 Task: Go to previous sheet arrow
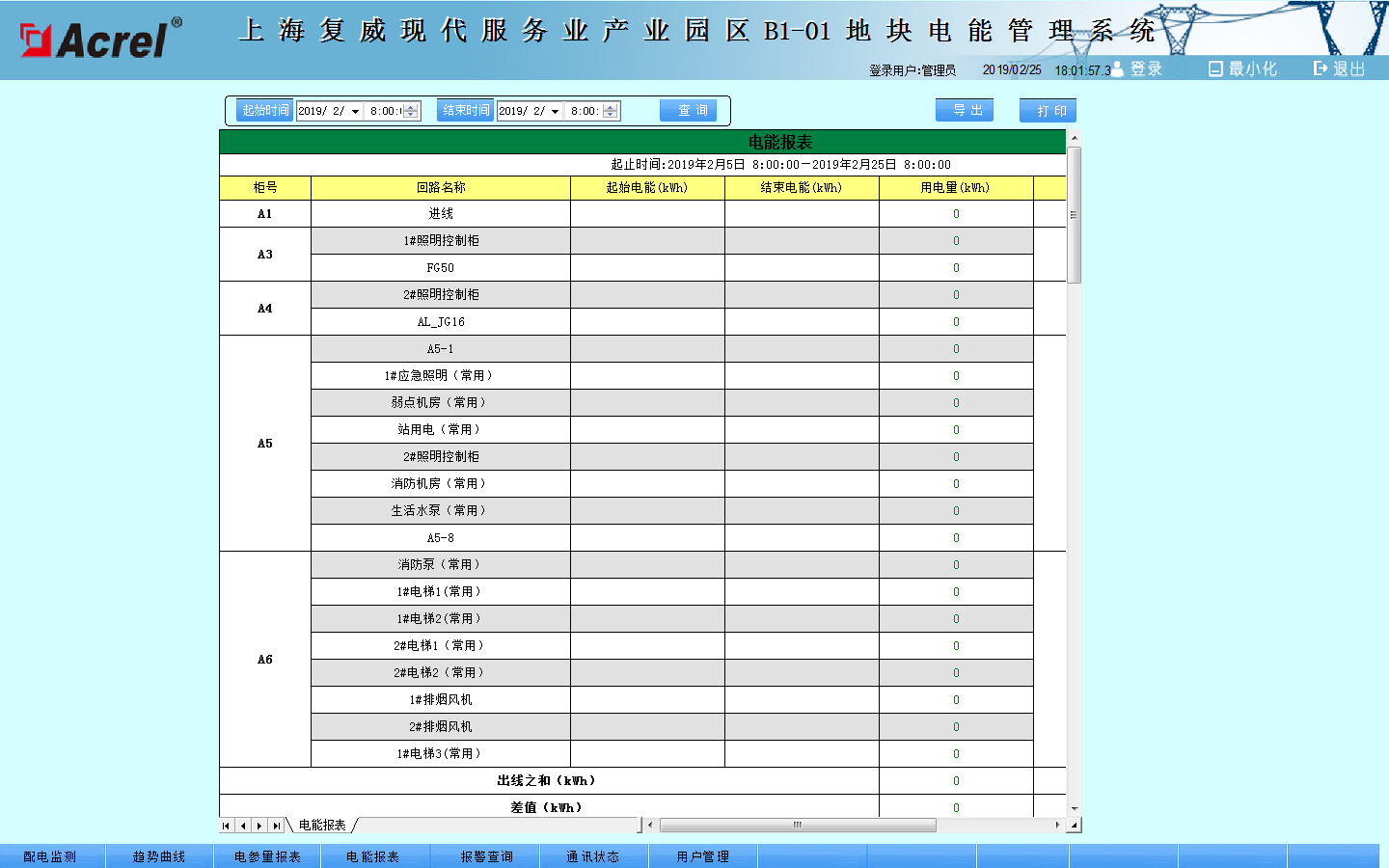243,826
